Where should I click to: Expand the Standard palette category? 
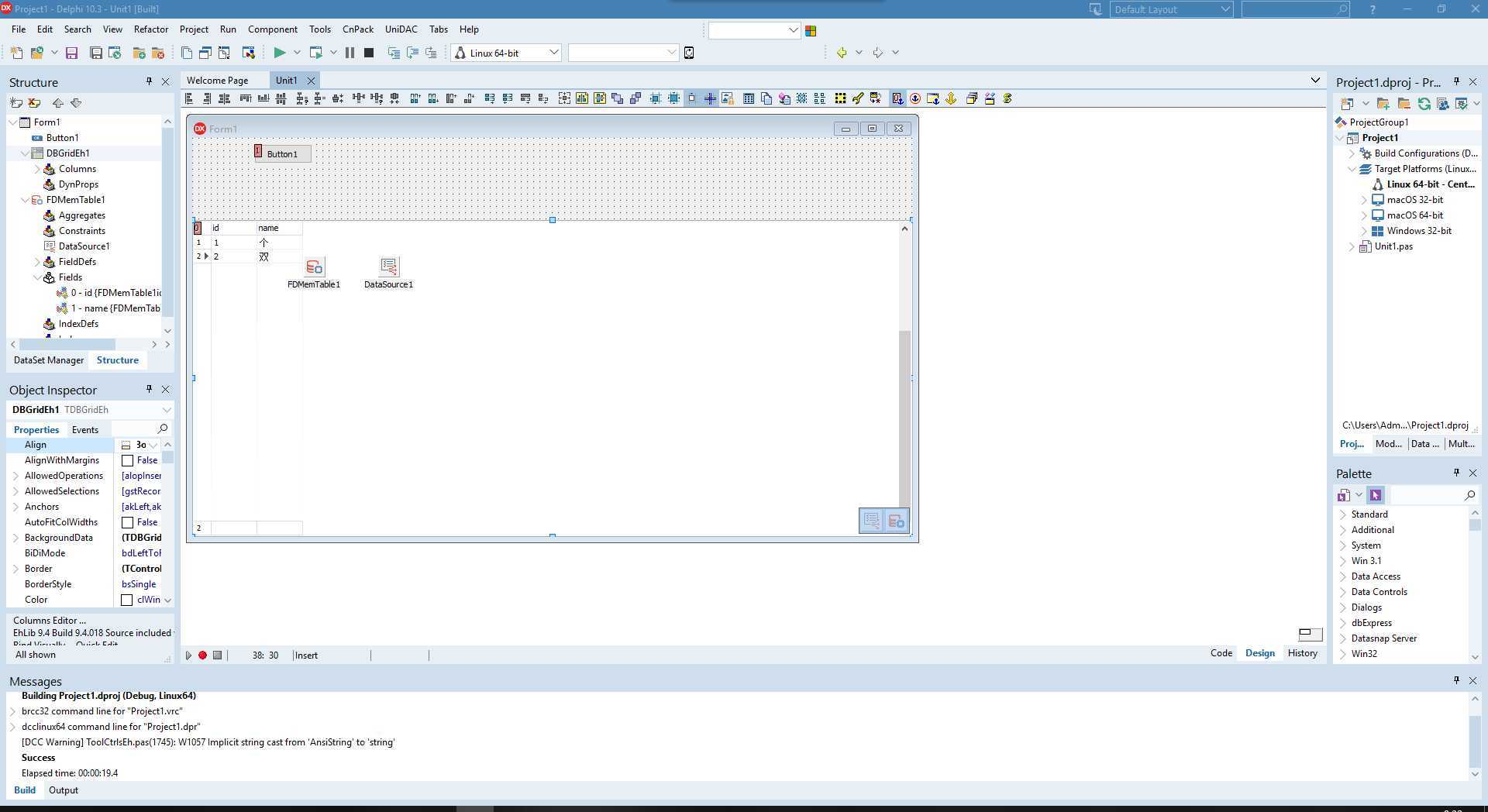(1343, 514)
